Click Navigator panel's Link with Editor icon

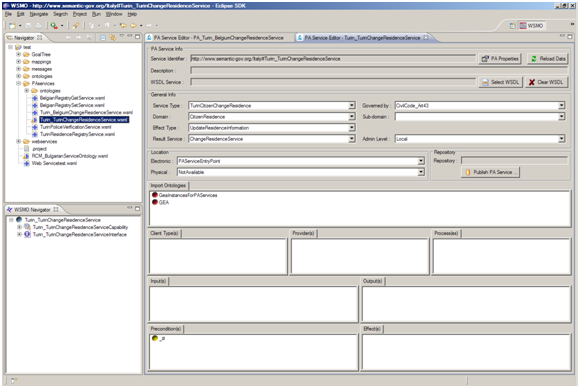(x=112, y=37)
